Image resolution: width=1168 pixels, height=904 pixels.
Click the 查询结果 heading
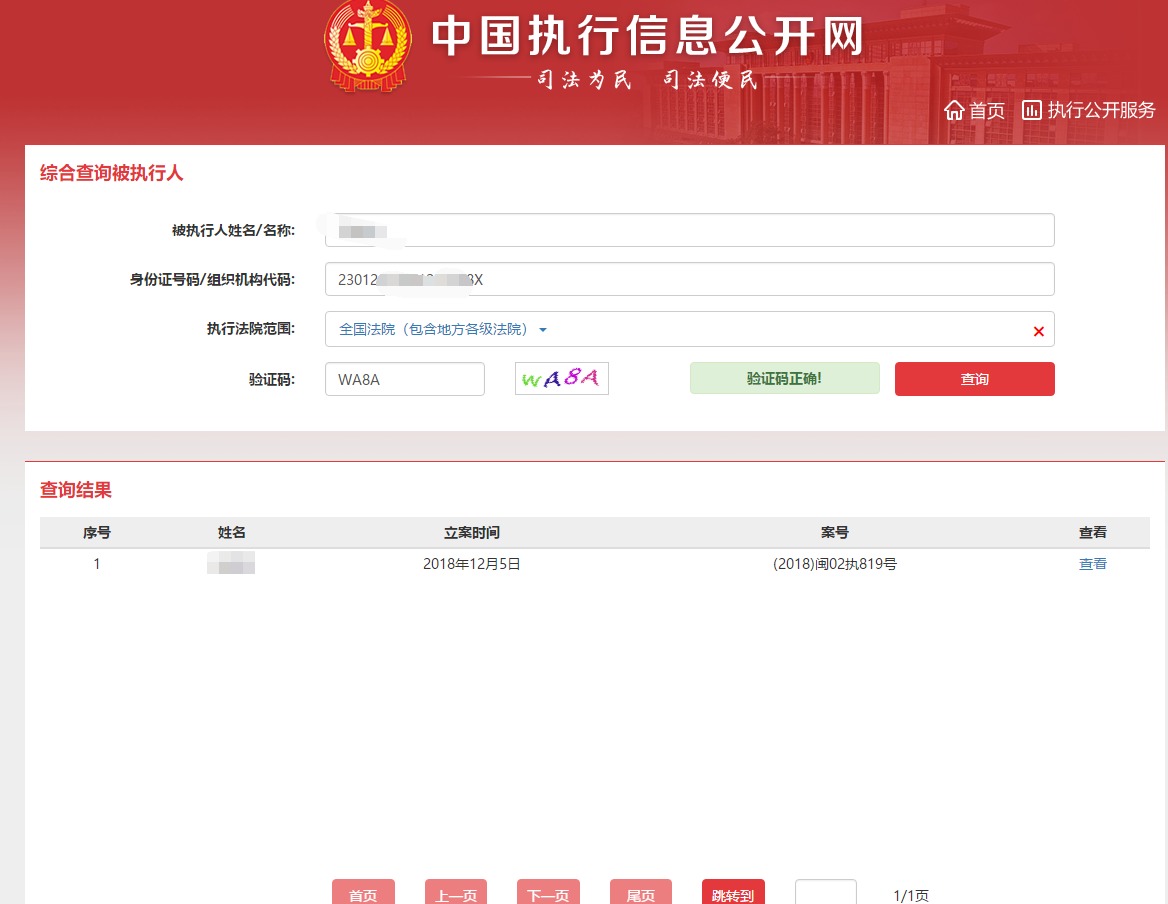click(x=75, y=489)
